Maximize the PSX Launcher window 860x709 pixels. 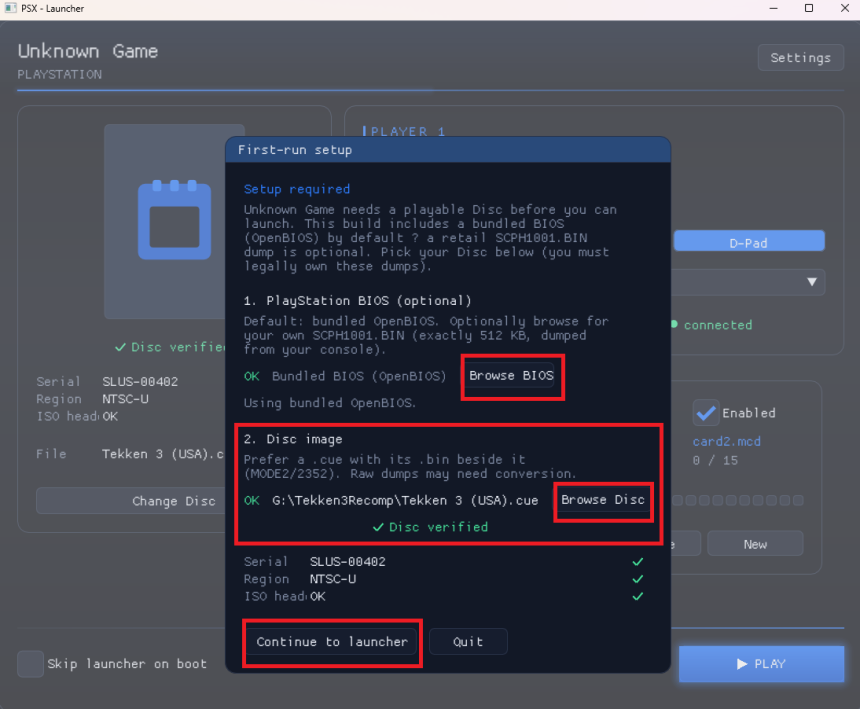tap(808, 8)
